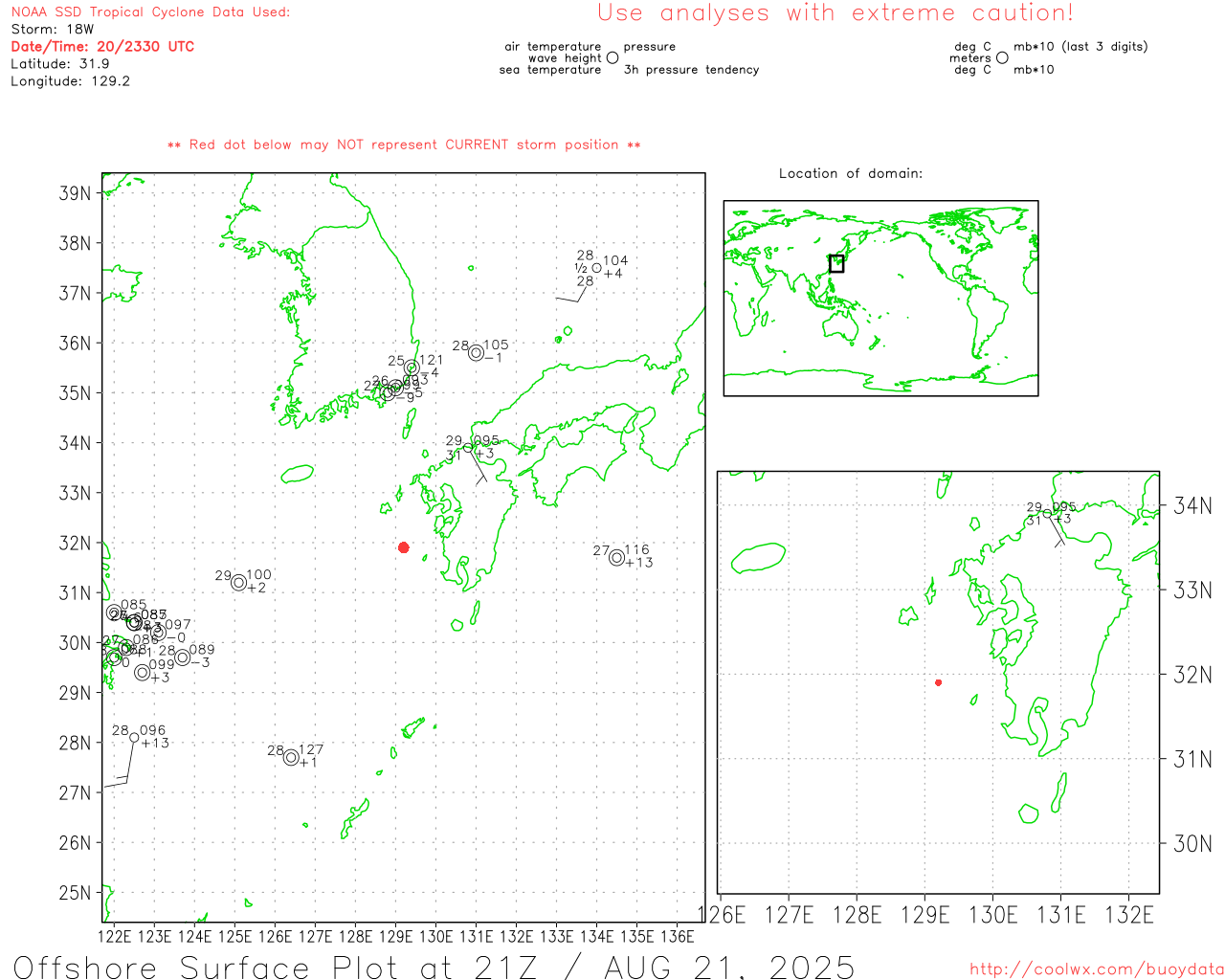Select buoy marker with pressure 104
The height and width of the screenshot is (980, 1225).
(x=596, y=268)
